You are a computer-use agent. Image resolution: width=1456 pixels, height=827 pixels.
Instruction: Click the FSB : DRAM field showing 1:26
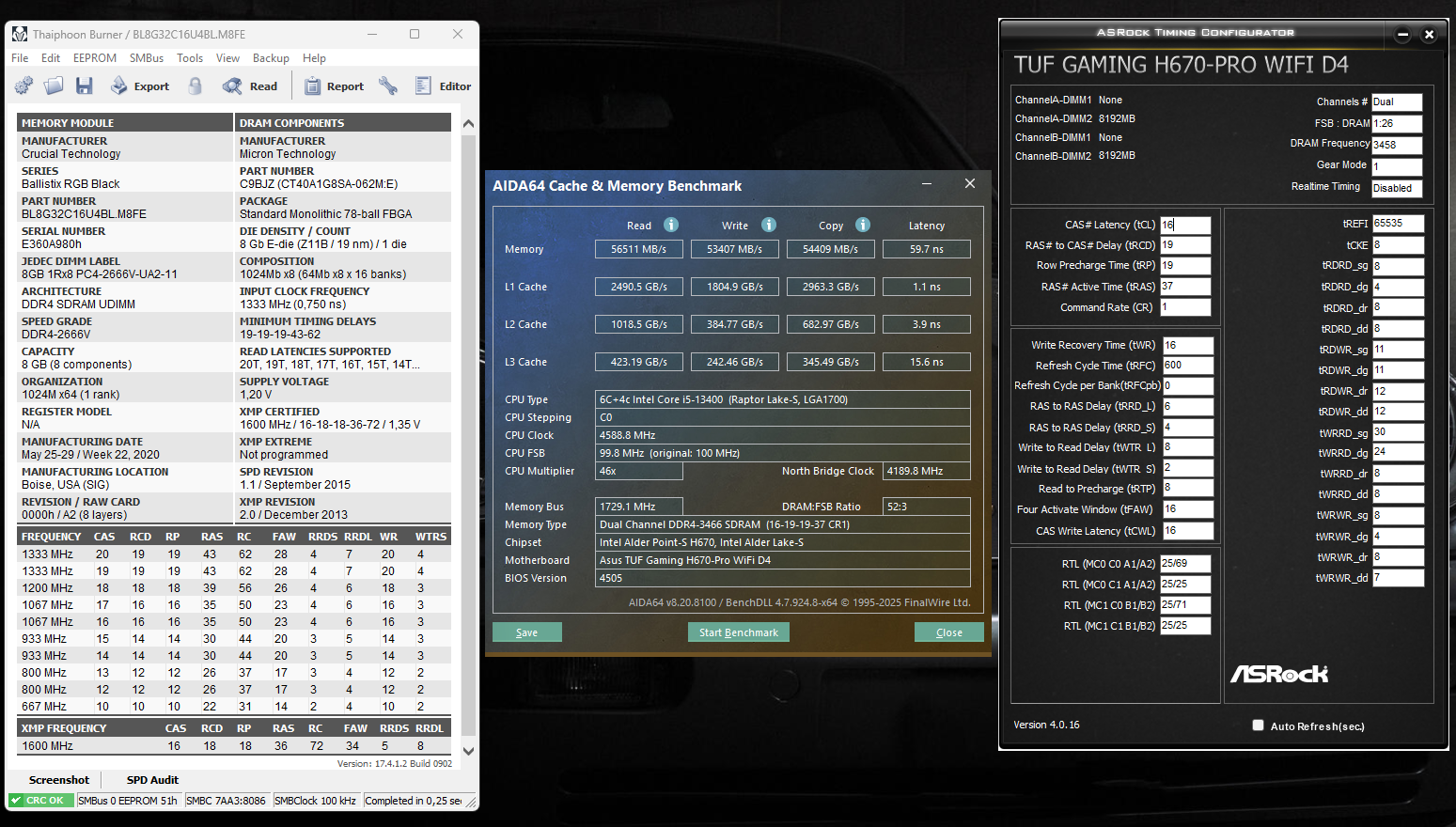pyautogui.click(x=1397, y=123)
